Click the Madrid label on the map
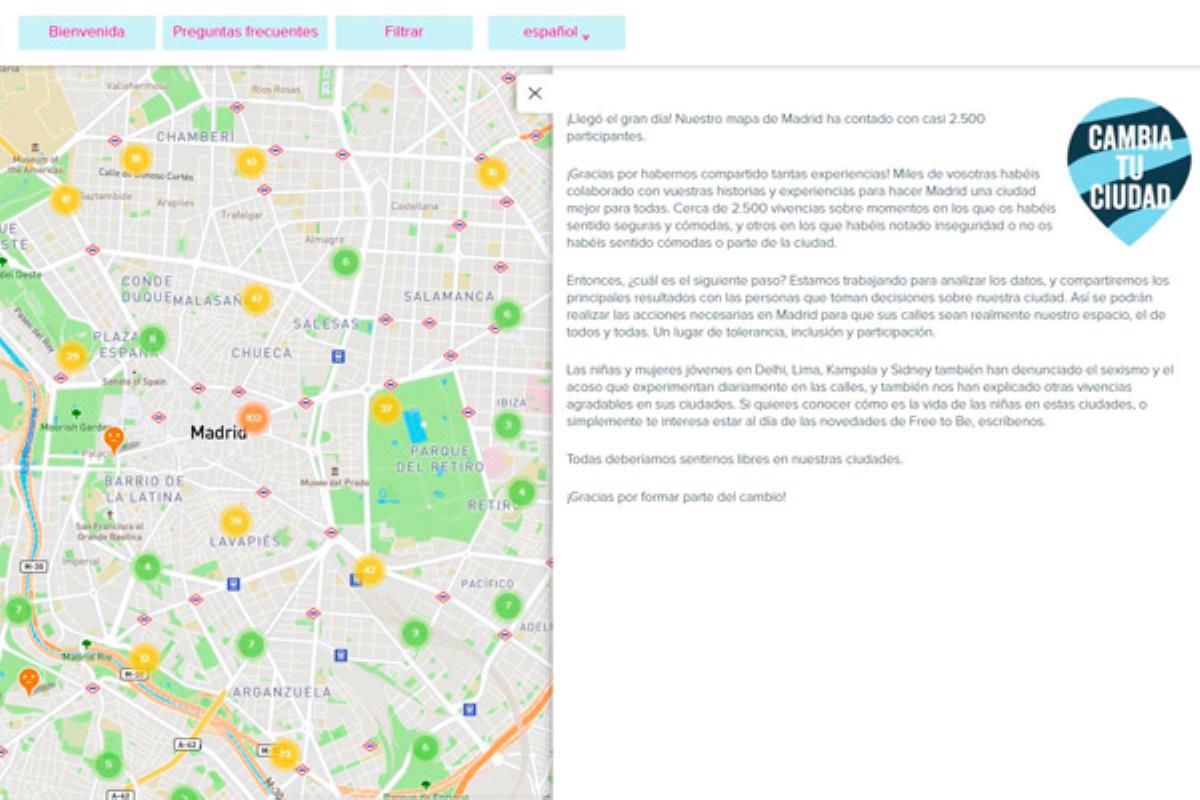Screen dimensions: 1200x800 [218, 434]
